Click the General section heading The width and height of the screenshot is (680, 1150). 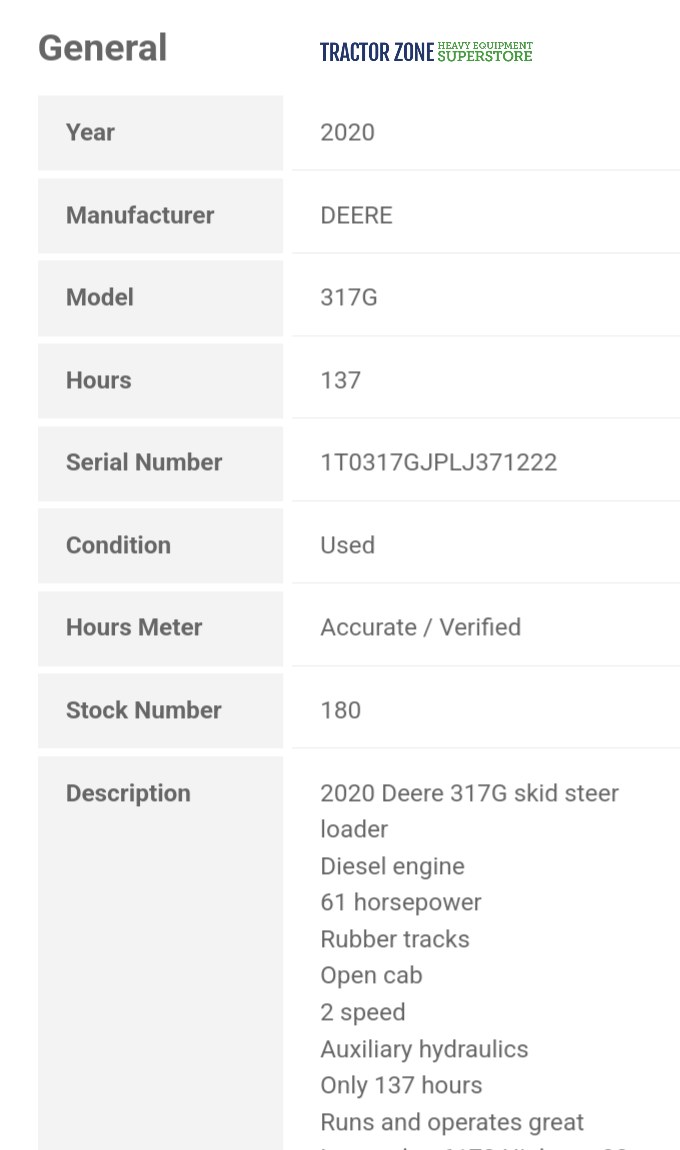pyautogui.click(x=102, y=48)
